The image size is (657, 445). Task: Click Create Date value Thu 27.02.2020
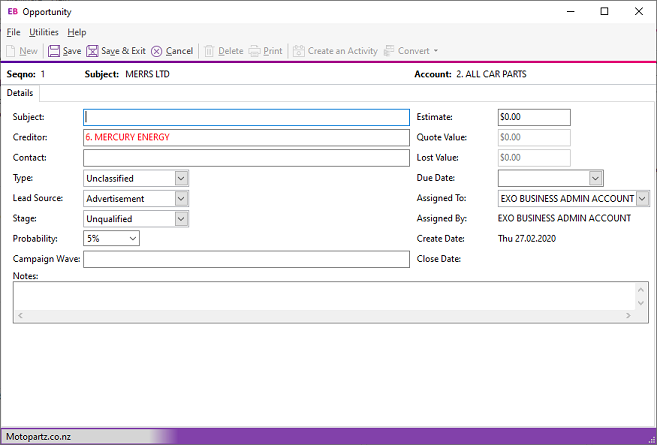pos(527,239)
